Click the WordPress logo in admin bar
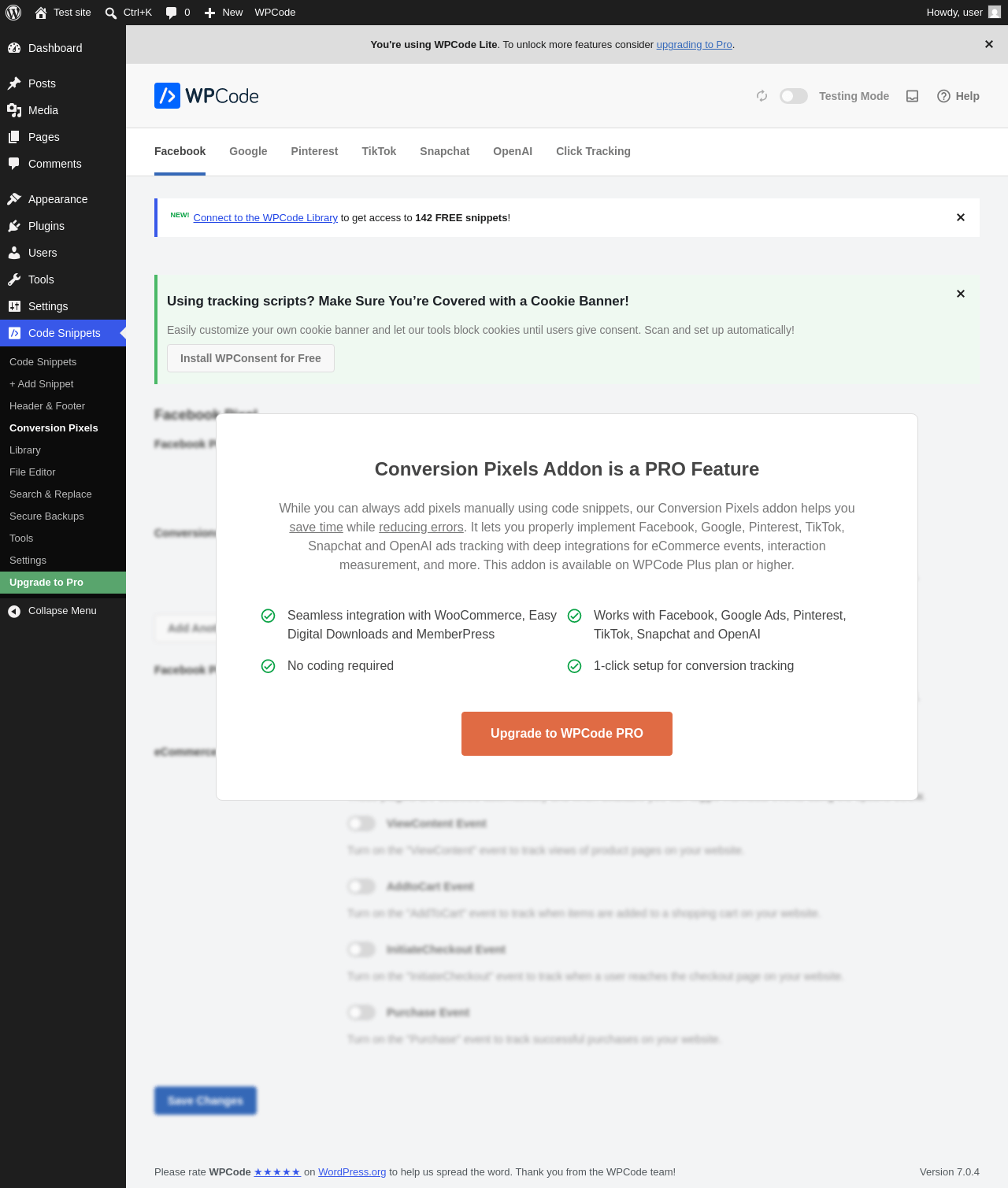The image size is (1008, 1188). [13, 13]
